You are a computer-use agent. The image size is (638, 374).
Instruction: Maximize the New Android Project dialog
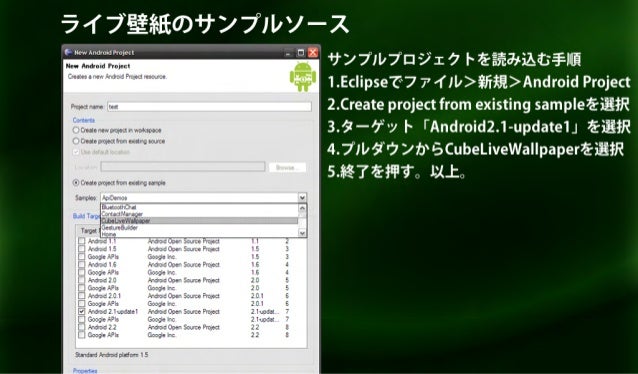tap(301, 52)
